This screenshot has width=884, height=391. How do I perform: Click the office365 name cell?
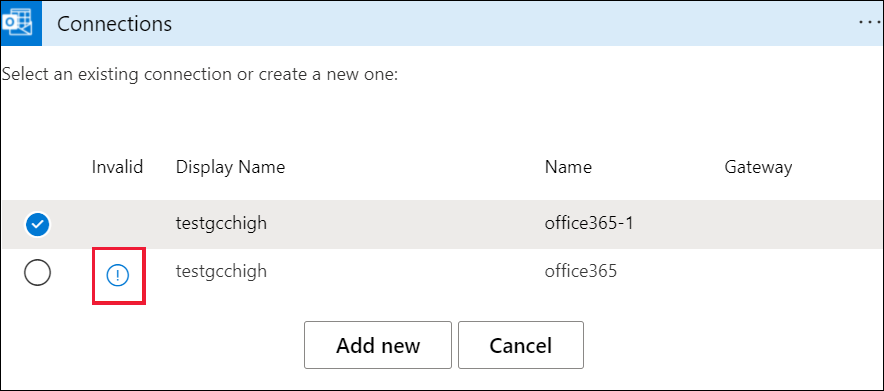581,272
